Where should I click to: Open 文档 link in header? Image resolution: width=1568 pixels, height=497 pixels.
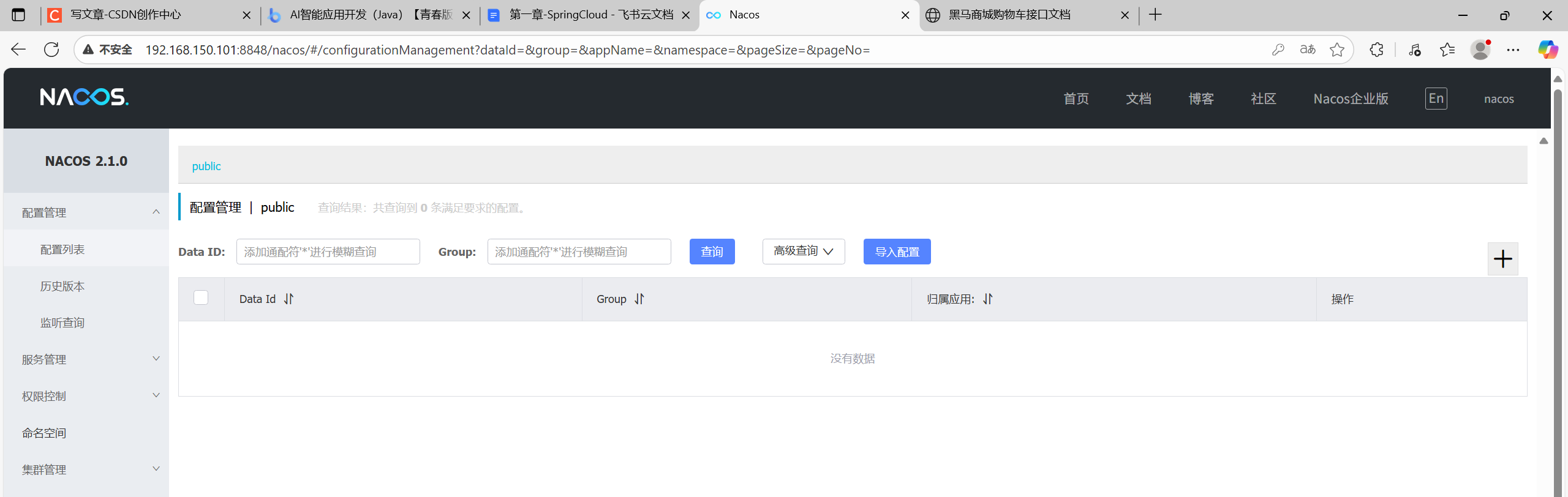pos(1139,99)
